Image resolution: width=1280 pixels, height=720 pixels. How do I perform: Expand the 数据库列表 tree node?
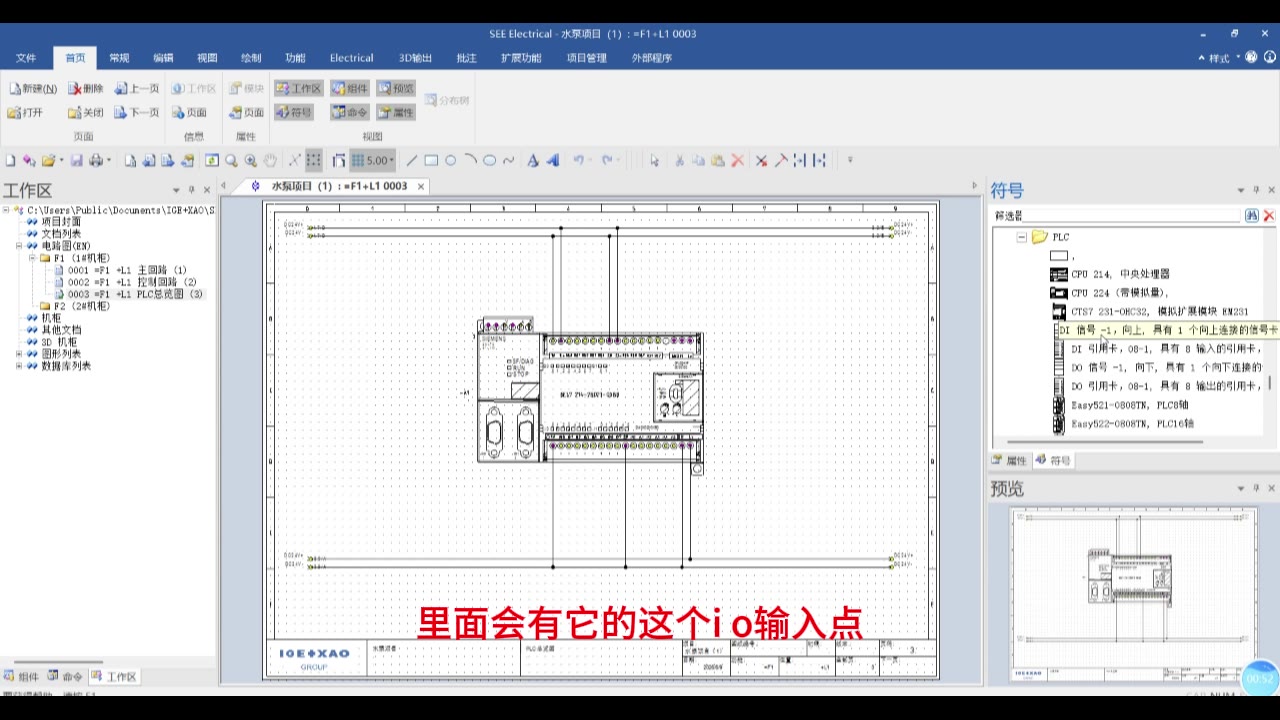tap(20, 365)
